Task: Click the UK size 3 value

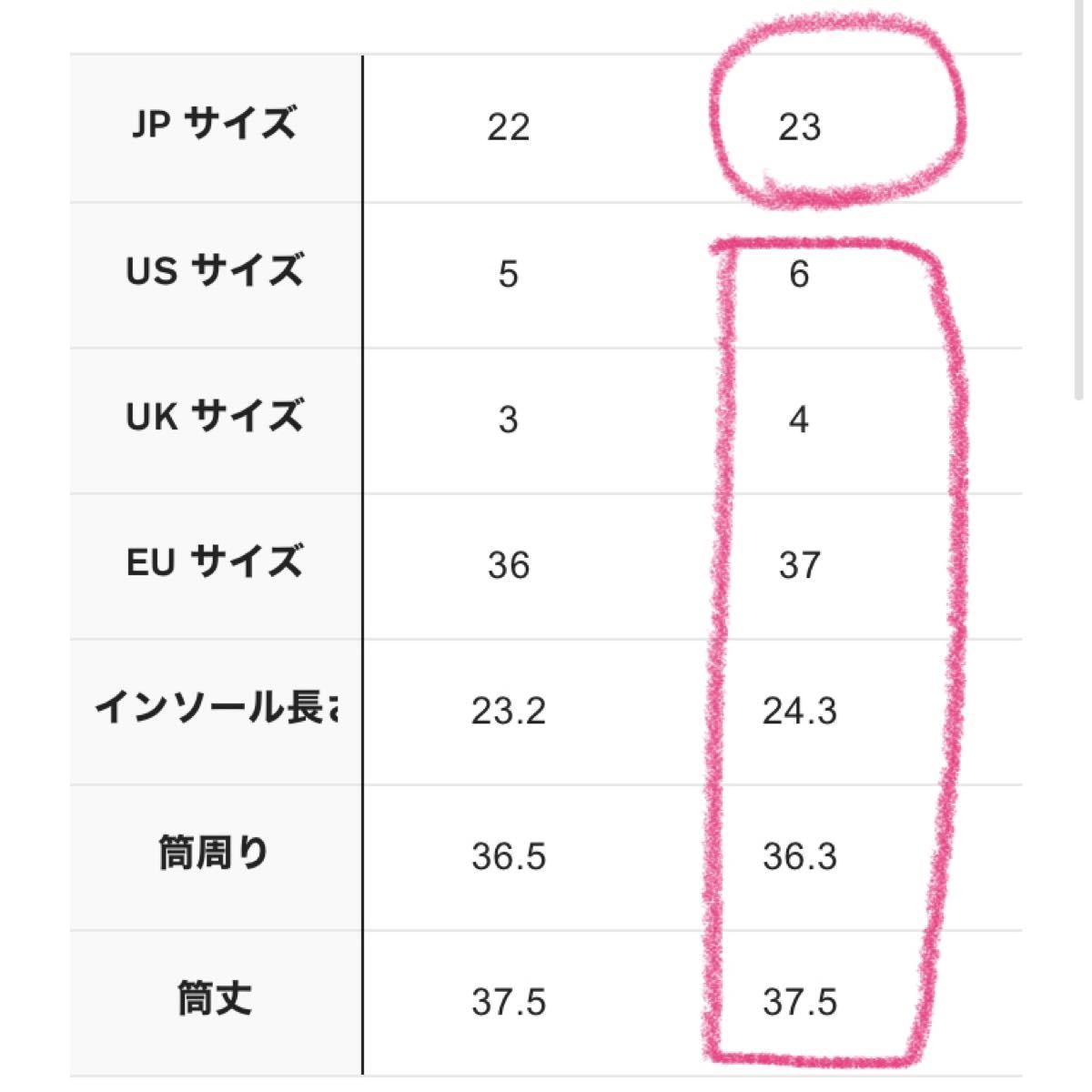Action: pos(508,420)
